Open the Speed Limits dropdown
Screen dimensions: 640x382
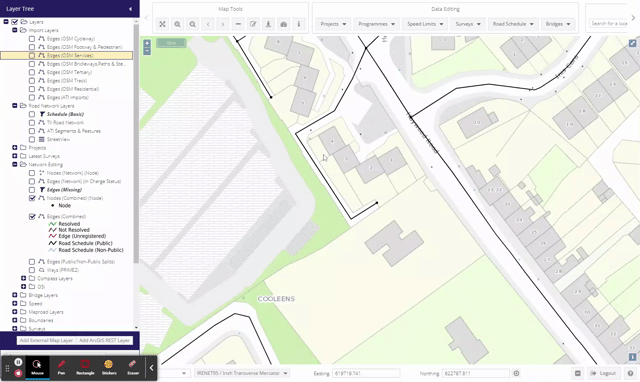coord(425,24)
